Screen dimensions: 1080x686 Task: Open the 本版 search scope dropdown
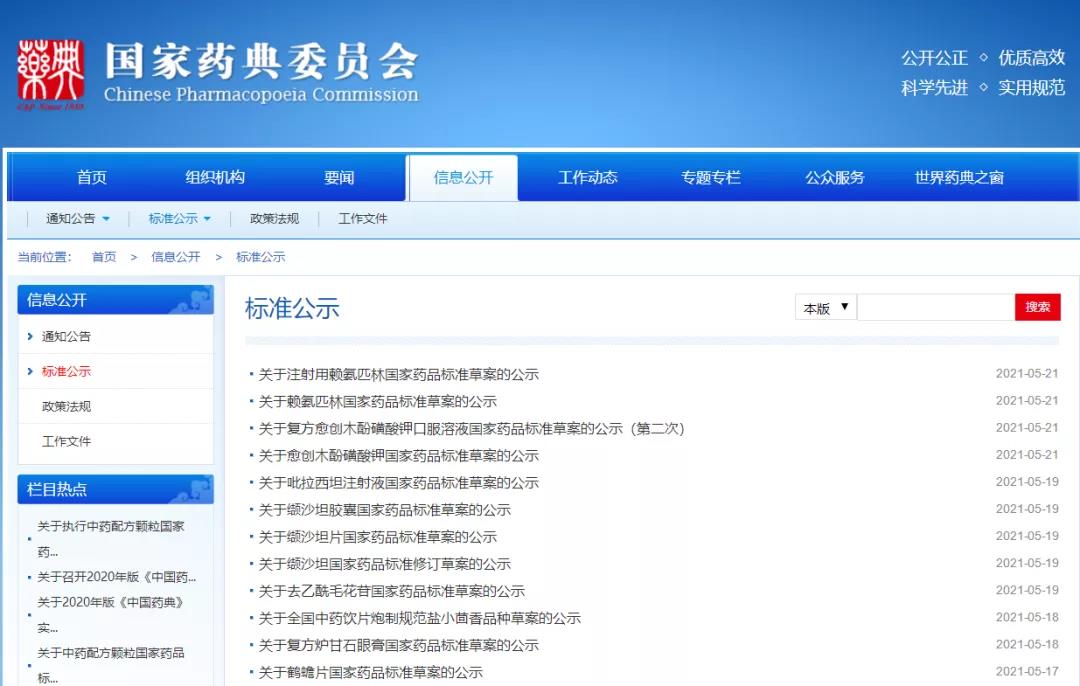(825, 307)
